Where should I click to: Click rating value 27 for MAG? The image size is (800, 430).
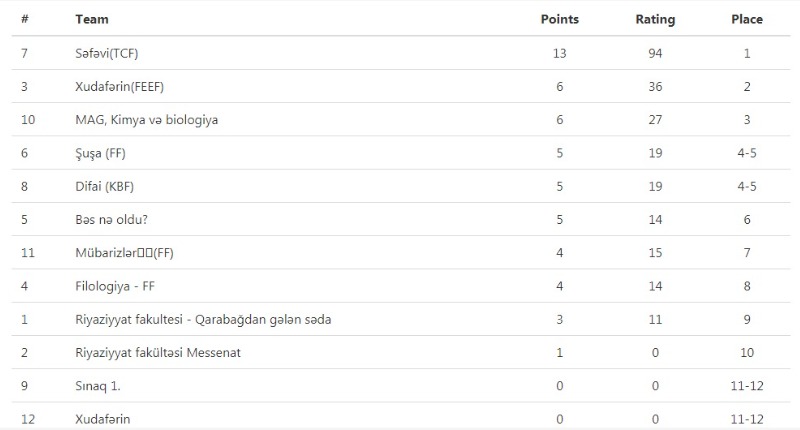pos(655,120)
